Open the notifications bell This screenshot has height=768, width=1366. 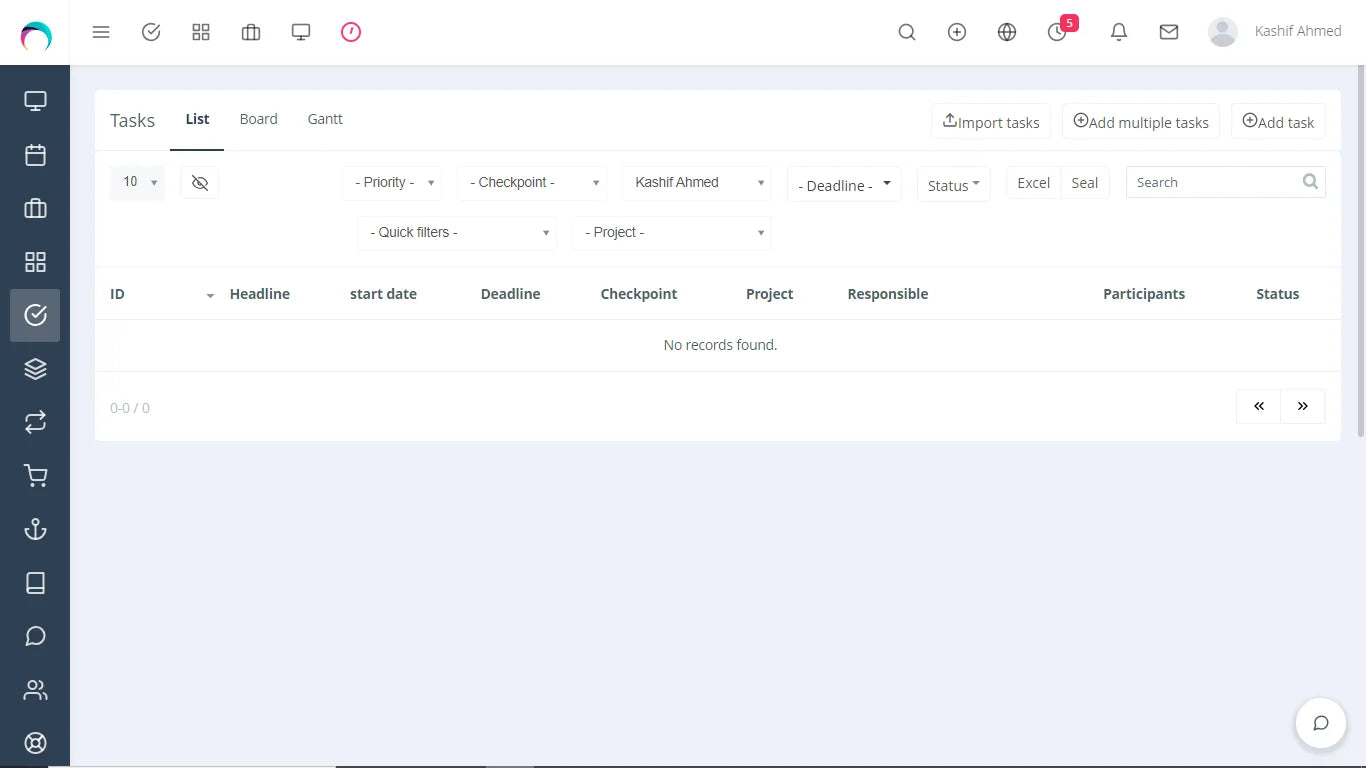pyautogui.click(x=1119, y=32)
